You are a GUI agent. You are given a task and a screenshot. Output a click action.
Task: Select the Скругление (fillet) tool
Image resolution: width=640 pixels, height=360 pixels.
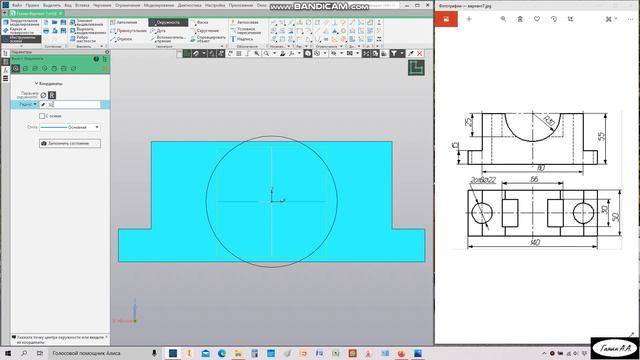coord(204,31)
